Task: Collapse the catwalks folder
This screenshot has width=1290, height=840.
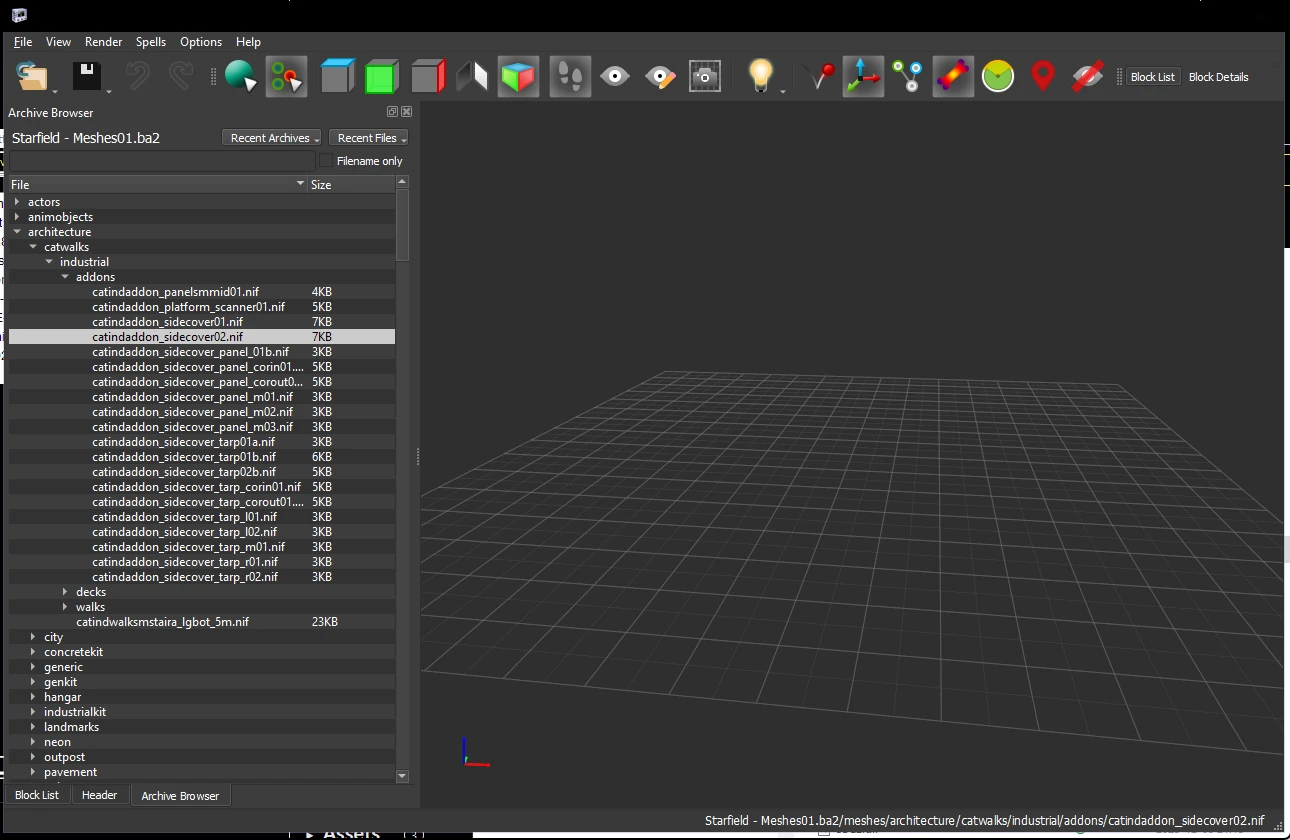Action: coord(33,247)
